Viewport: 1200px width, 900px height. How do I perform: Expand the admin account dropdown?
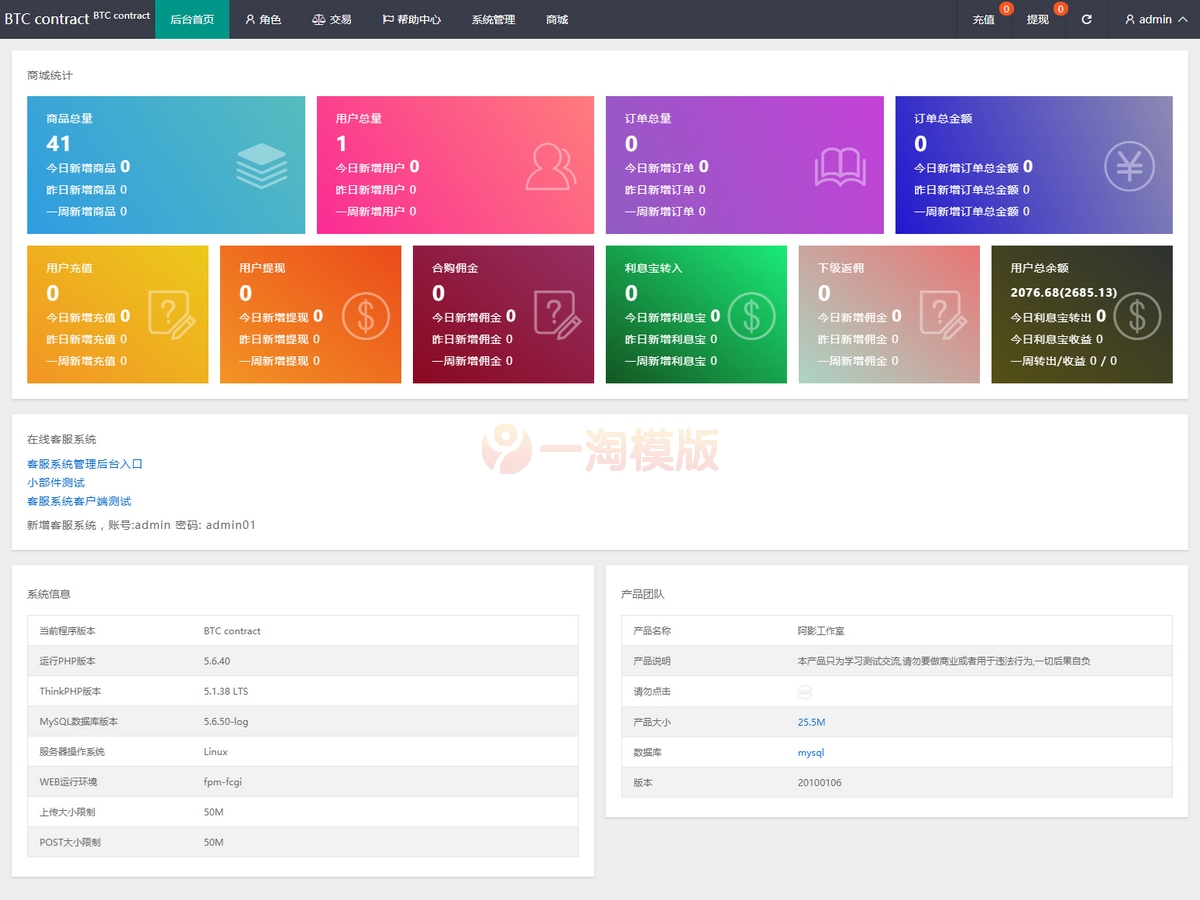(x=1155, y=19)
